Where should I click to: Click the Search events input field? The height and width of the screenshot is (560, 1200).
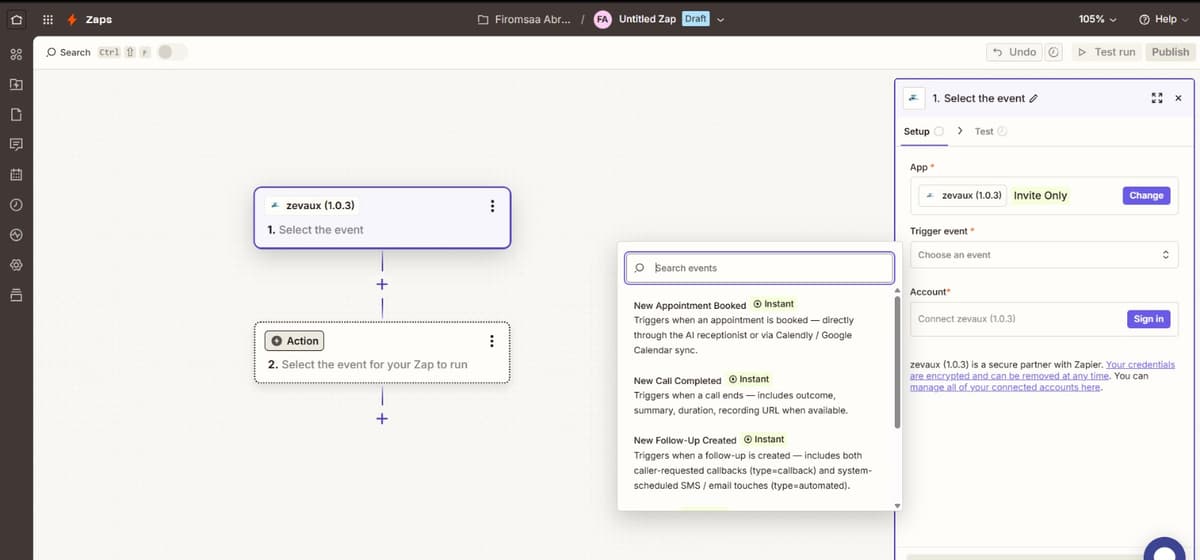coord(759,268)
